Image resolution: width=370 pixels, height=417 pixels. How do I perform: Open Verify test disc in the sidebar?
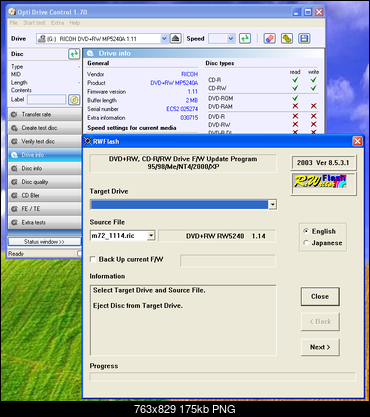45,141
